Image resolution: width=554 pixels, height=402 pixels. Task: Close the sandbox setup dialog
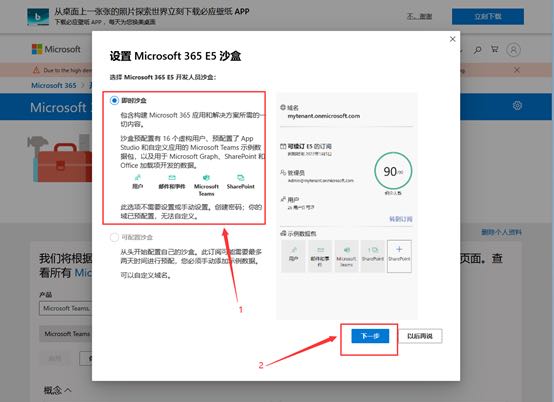pyautogui.click(x=452, y=39)
